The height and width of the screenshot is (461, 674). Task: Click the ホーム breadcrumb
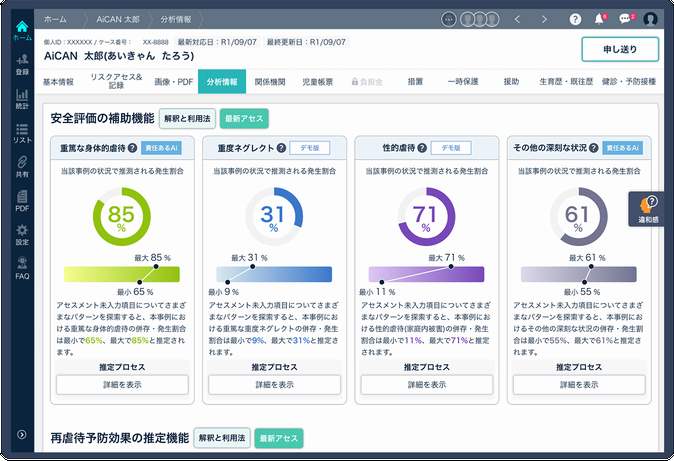(55, 19)
